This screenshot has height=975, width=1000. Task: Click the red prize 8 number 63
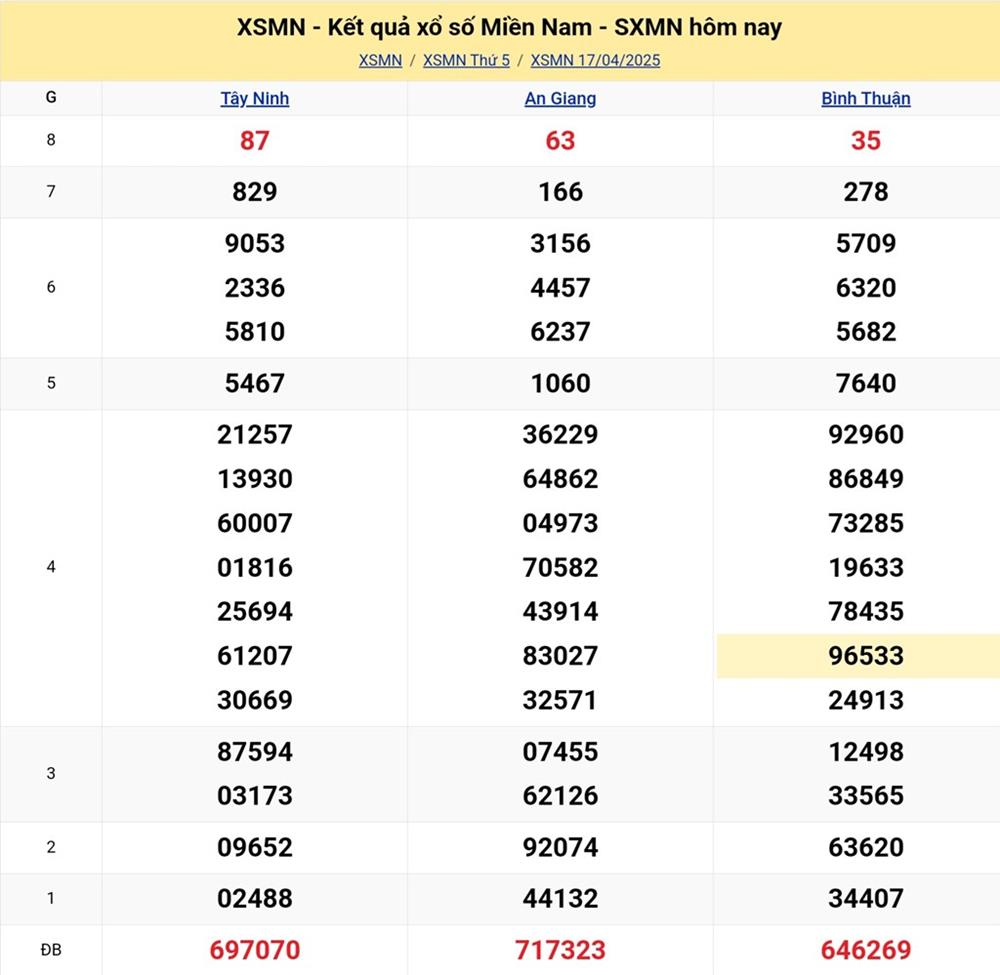pyautogui.click(x=560, y=141)
